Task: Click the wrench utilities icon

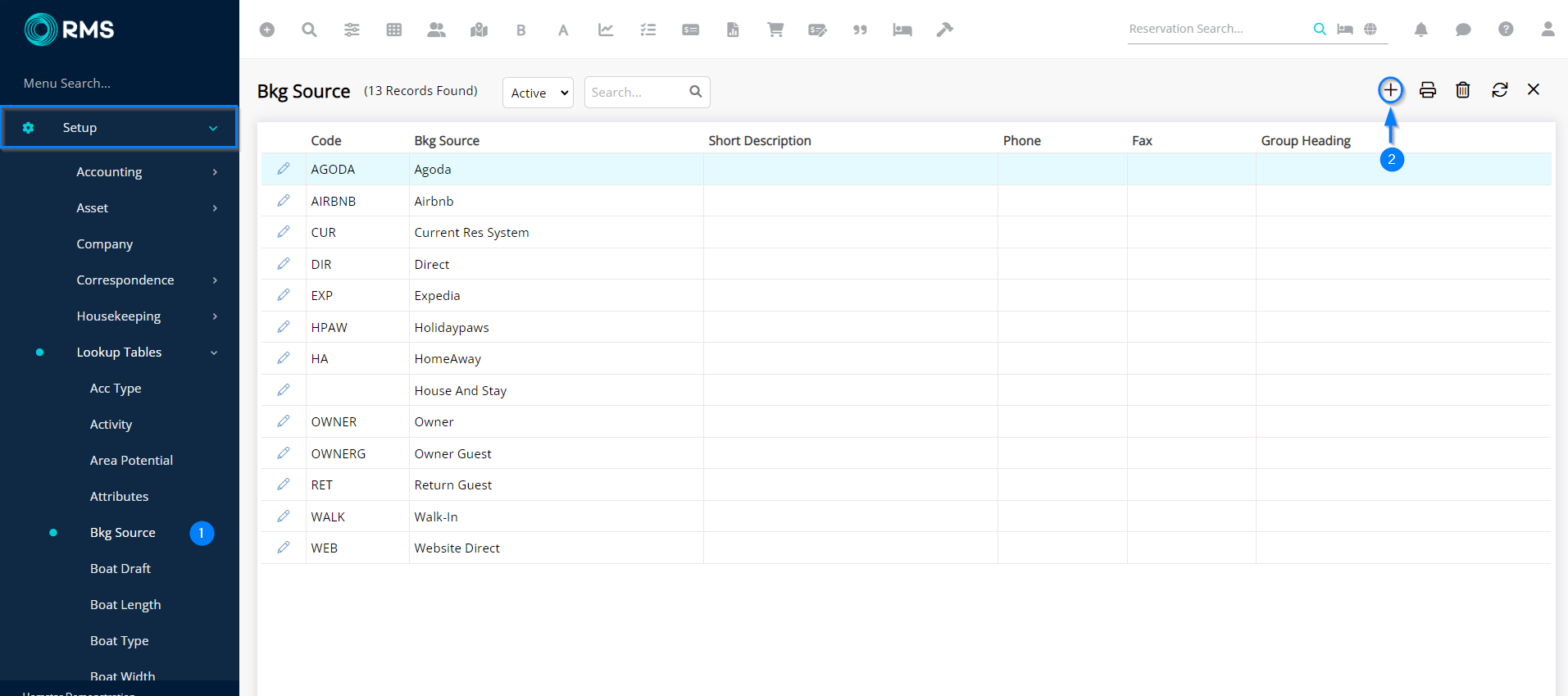Action: (944, 30)
